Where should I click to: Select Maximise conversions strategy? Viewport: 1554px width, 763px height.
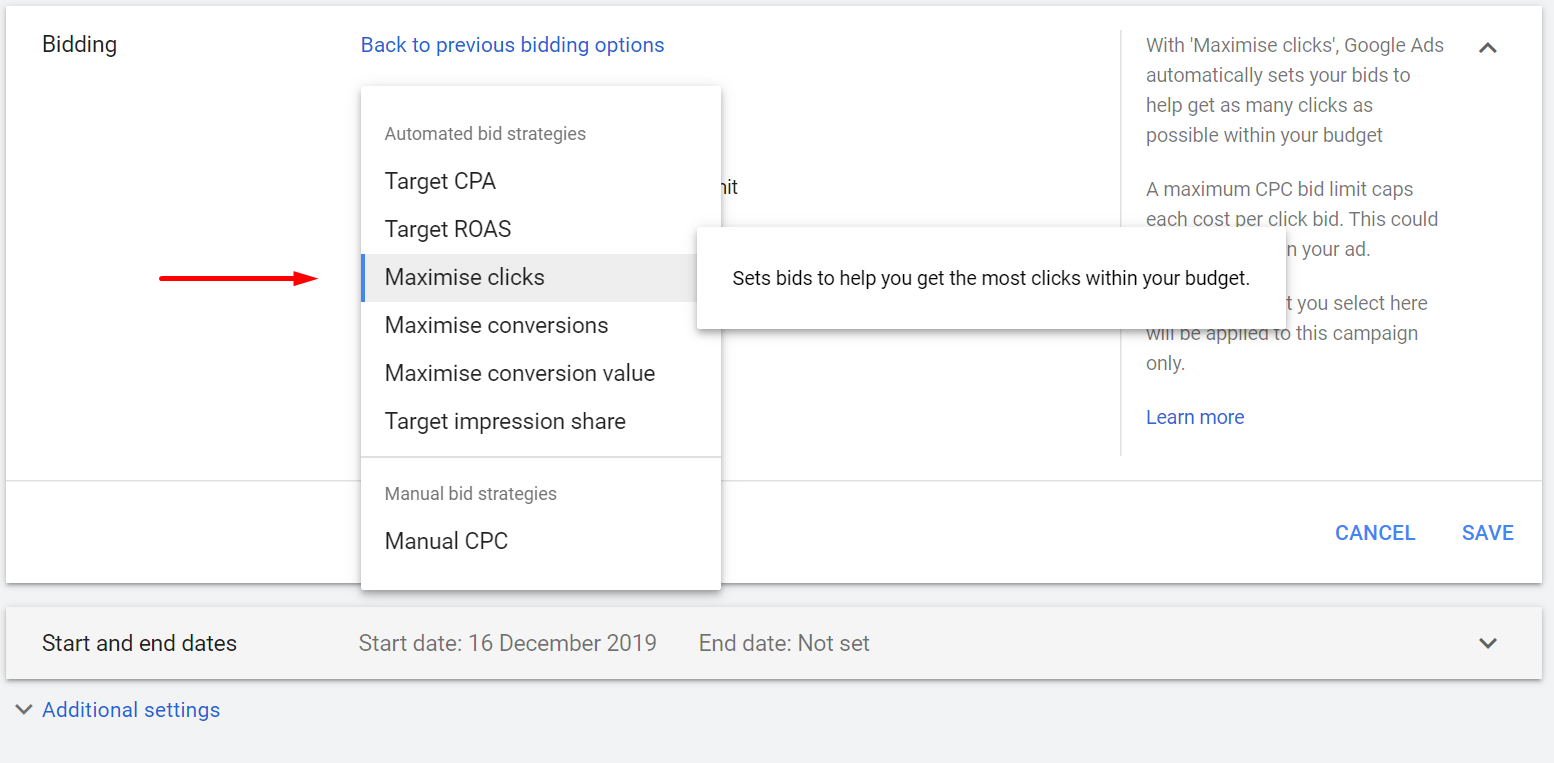click(x=496, y=325)
